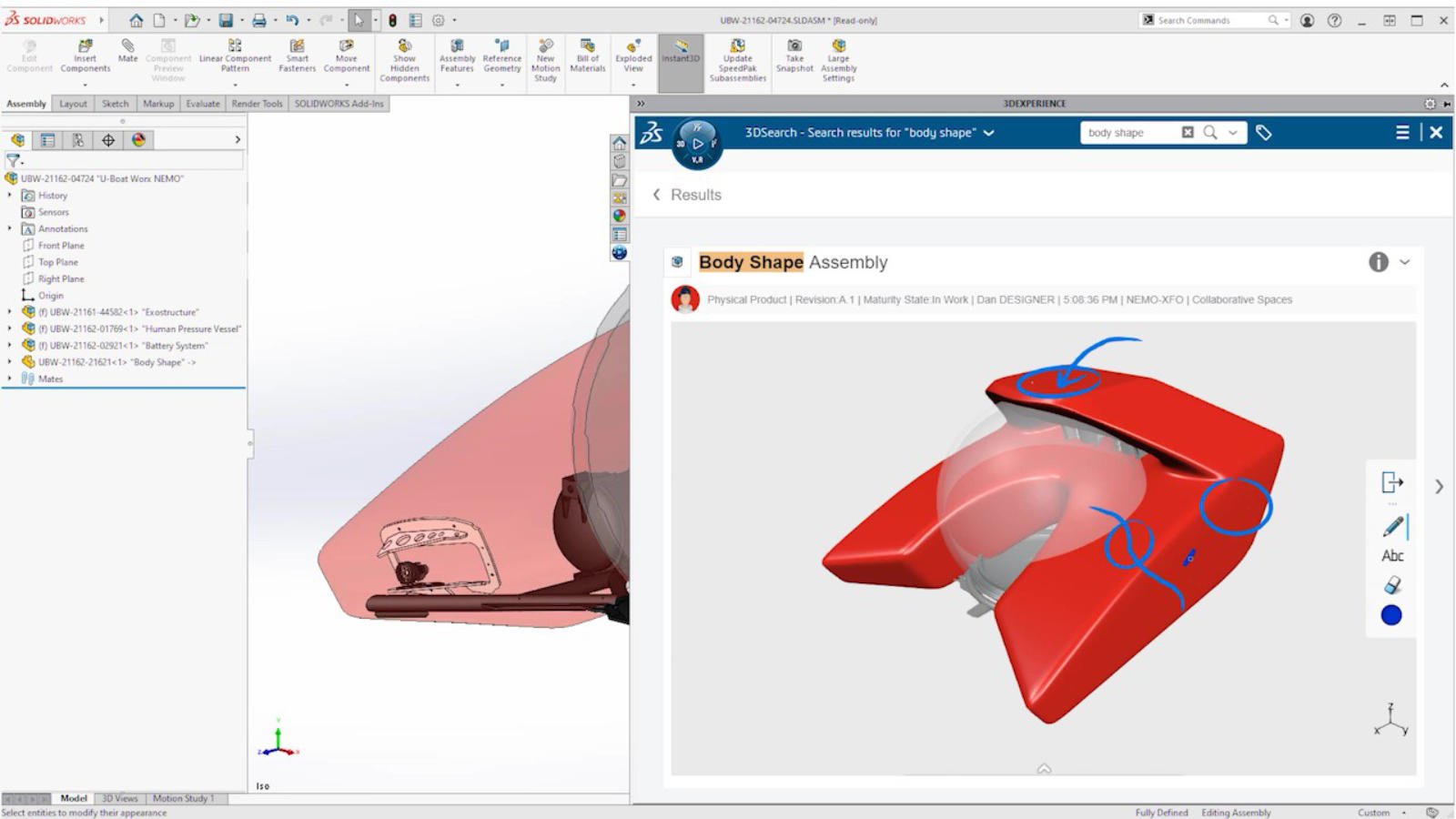This screenshot has width=1456, height=819.
Task: Expand the chevron next to info icon
Action: pyautogui.click(x=1405, y=262)
